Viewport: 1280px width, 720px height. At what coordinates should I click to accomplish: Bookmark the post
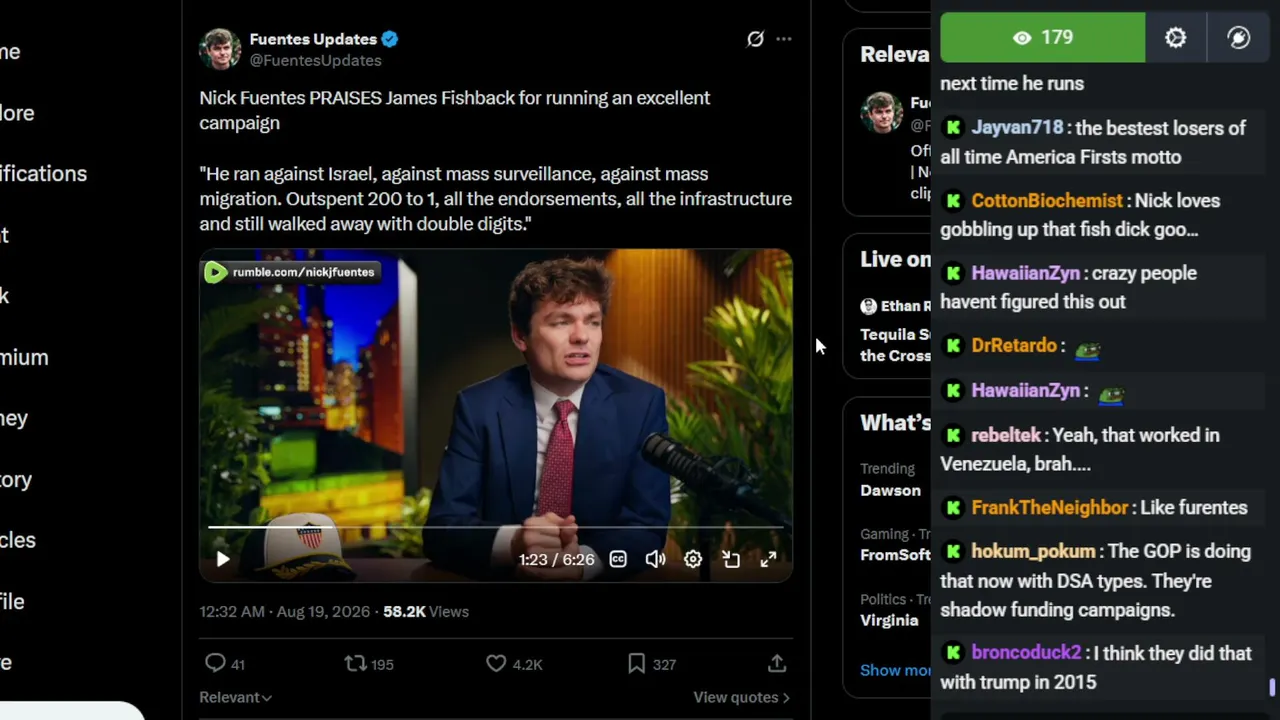636,663
